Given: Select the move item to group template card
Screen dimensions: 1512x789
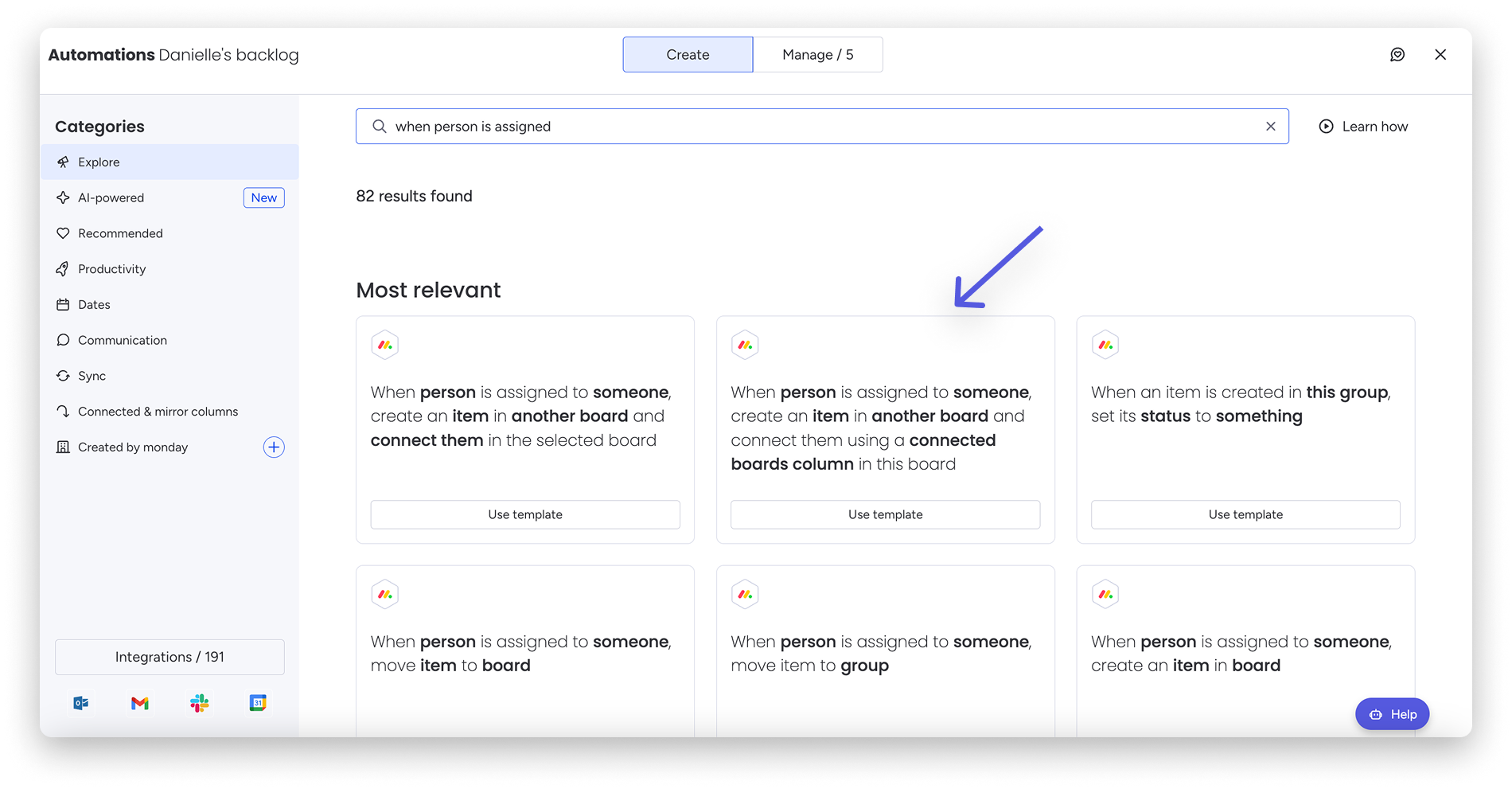Looking at the screenshot, I should [885, 651].
